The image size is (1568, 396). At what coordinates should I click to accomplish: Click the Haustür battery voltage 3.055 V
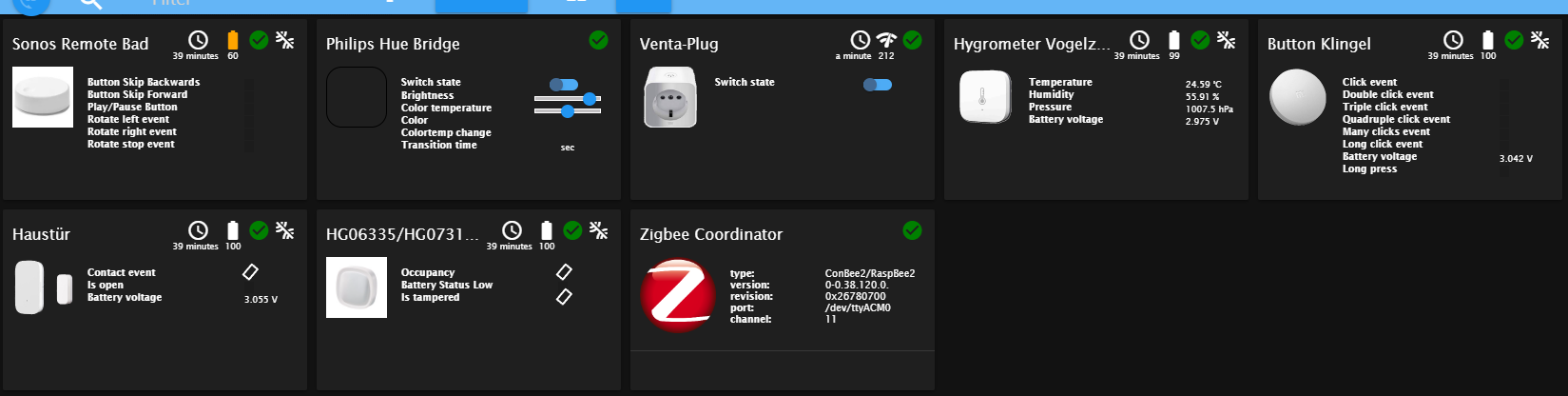[261, 300]
